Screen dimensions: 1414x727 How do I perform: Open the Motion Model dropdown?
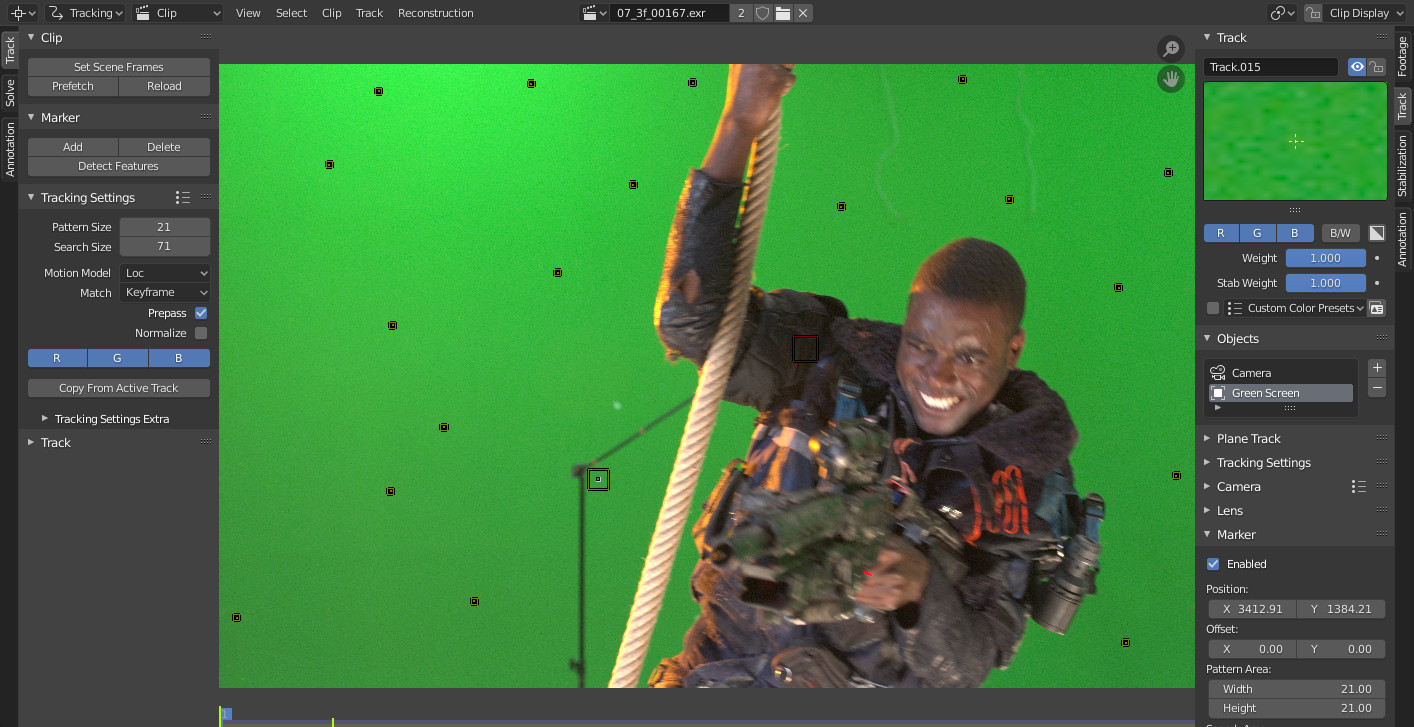tap(165, 273)
